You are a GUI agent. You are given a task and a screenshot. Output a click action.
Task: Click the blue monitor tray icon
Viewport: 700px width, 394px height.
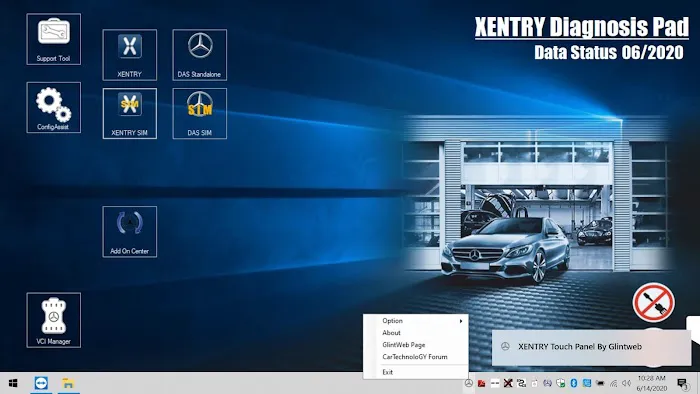click(587, 383)
